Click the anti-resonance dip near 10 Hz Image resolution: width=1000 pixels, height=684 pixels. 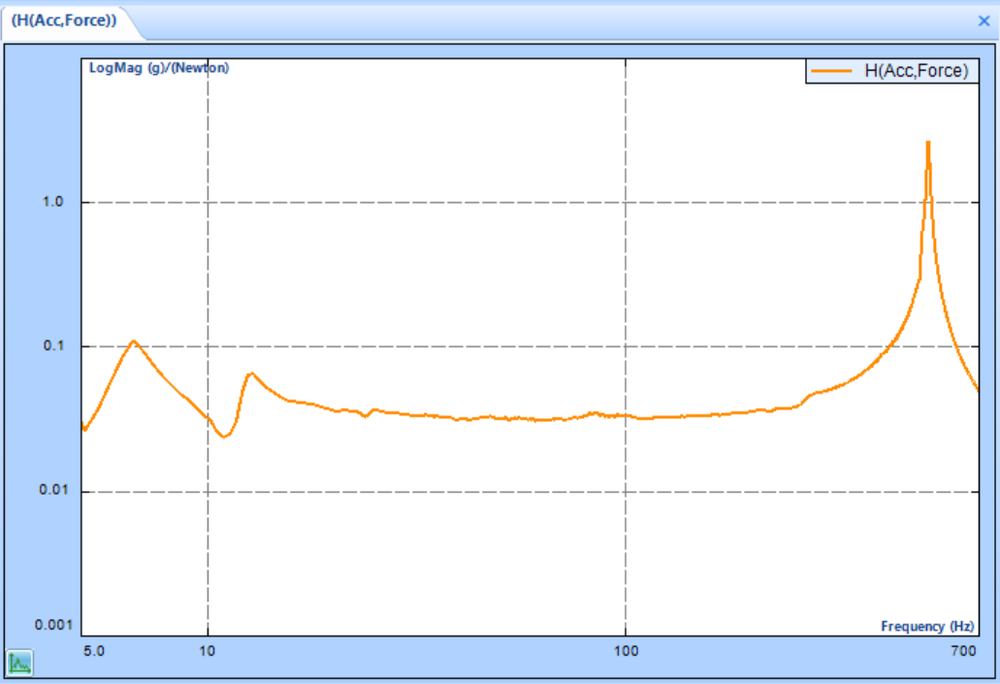point(222,436)
